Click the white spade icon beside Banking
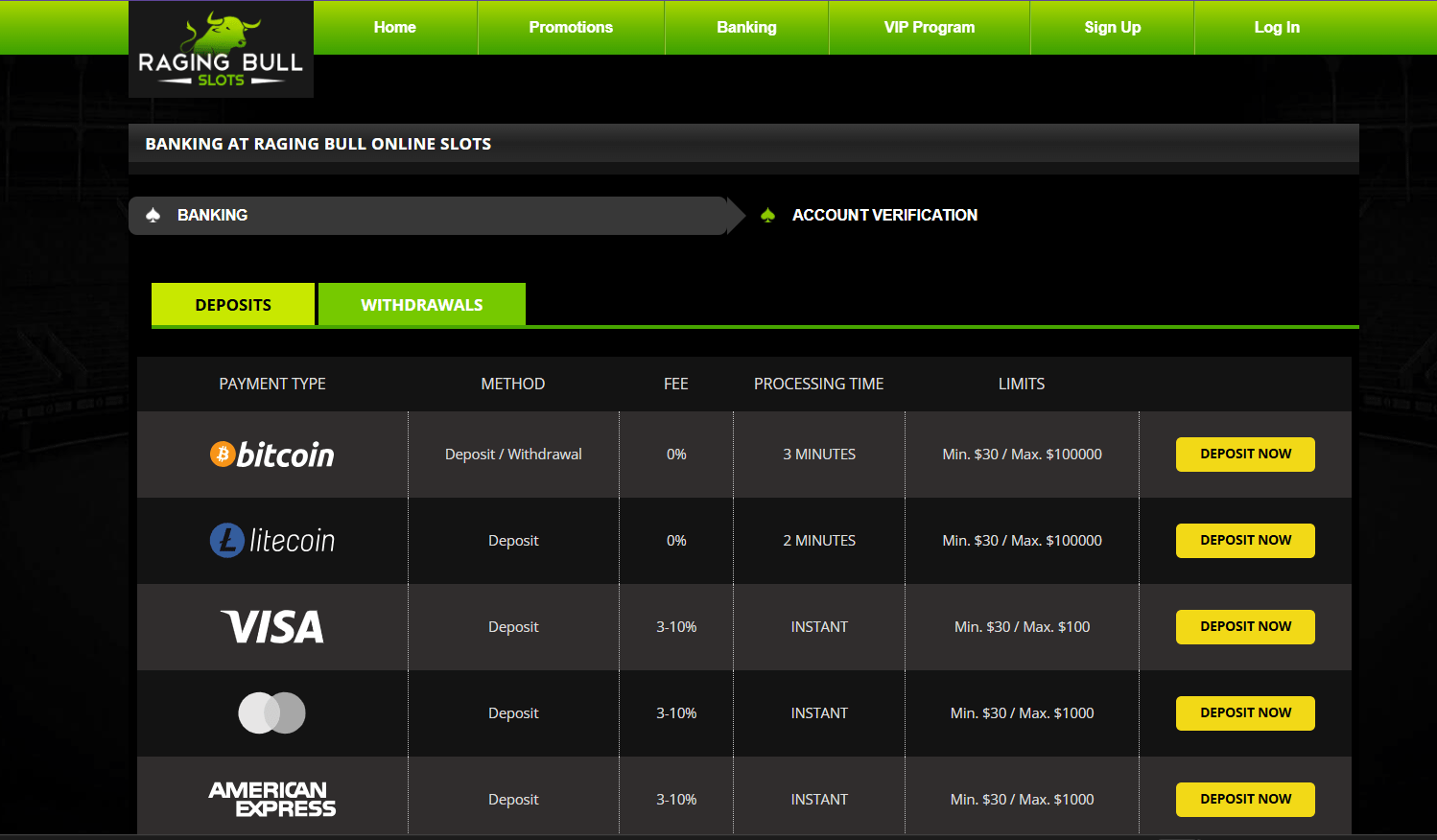Viewport: 1437px width, 840px height. (x=153, y=216)
